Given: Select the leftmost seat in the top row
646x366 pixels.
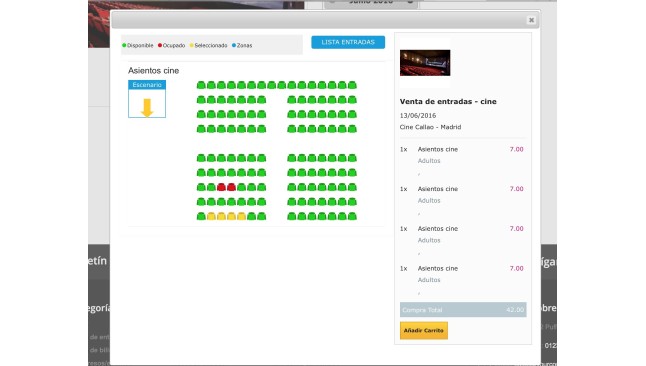Looking at the screenshot, I should [x=201, y=85].
